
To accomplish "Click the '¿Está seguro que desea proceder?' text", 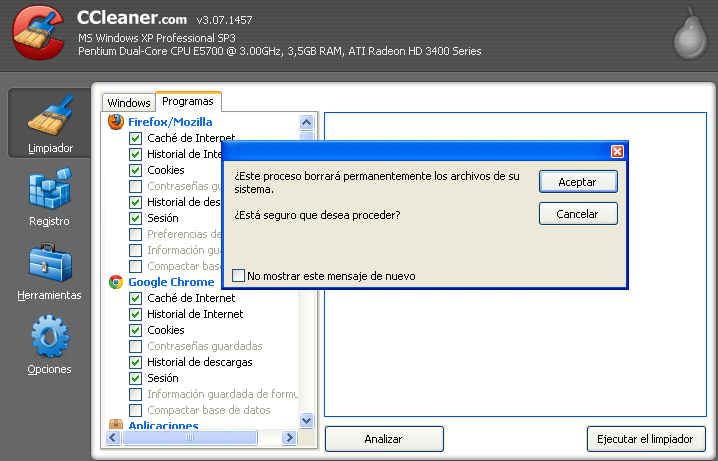I will point(317,215).
